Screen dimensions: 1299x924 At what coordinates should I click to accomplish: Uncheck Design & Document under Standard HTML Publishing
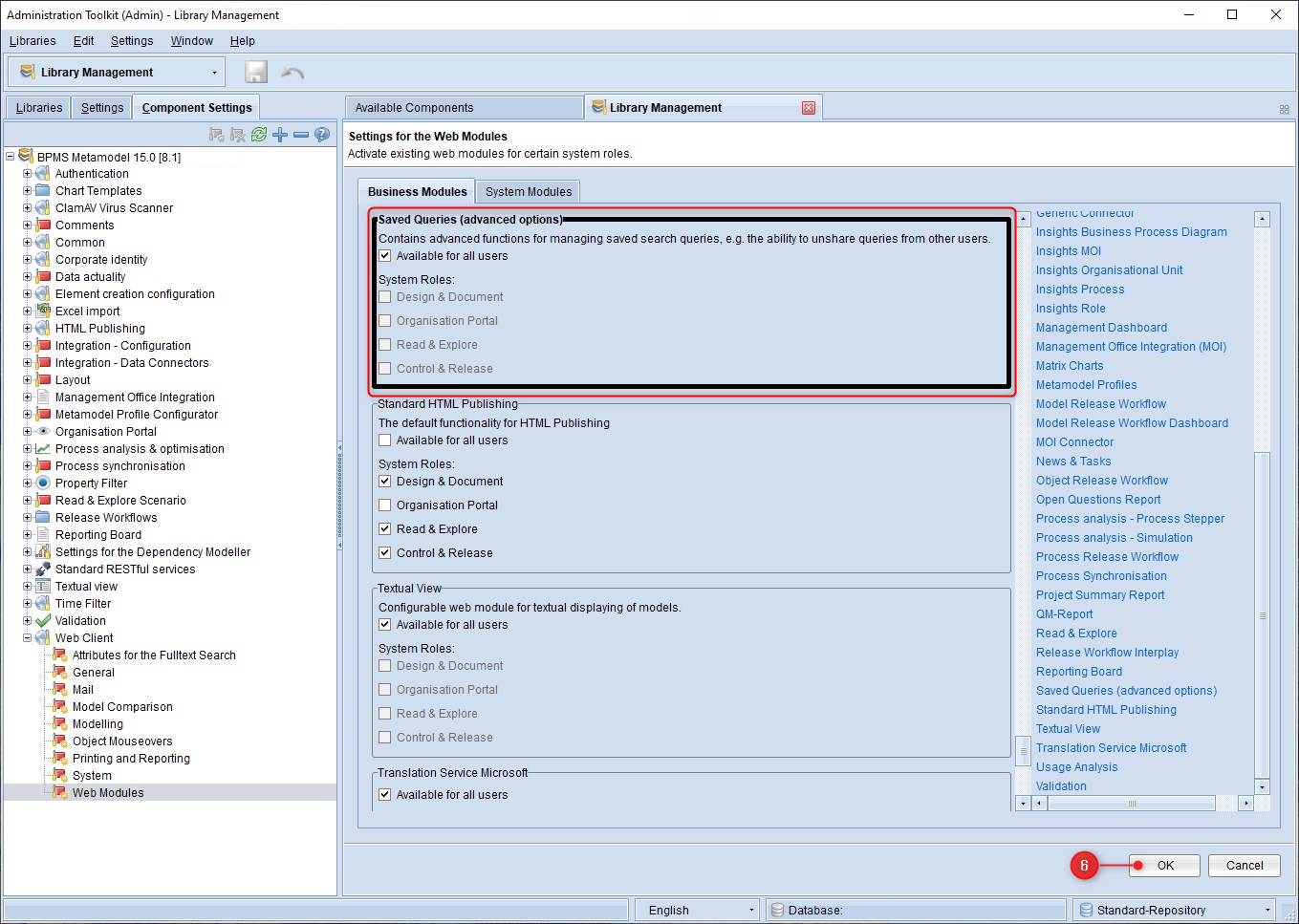[385, 482]
